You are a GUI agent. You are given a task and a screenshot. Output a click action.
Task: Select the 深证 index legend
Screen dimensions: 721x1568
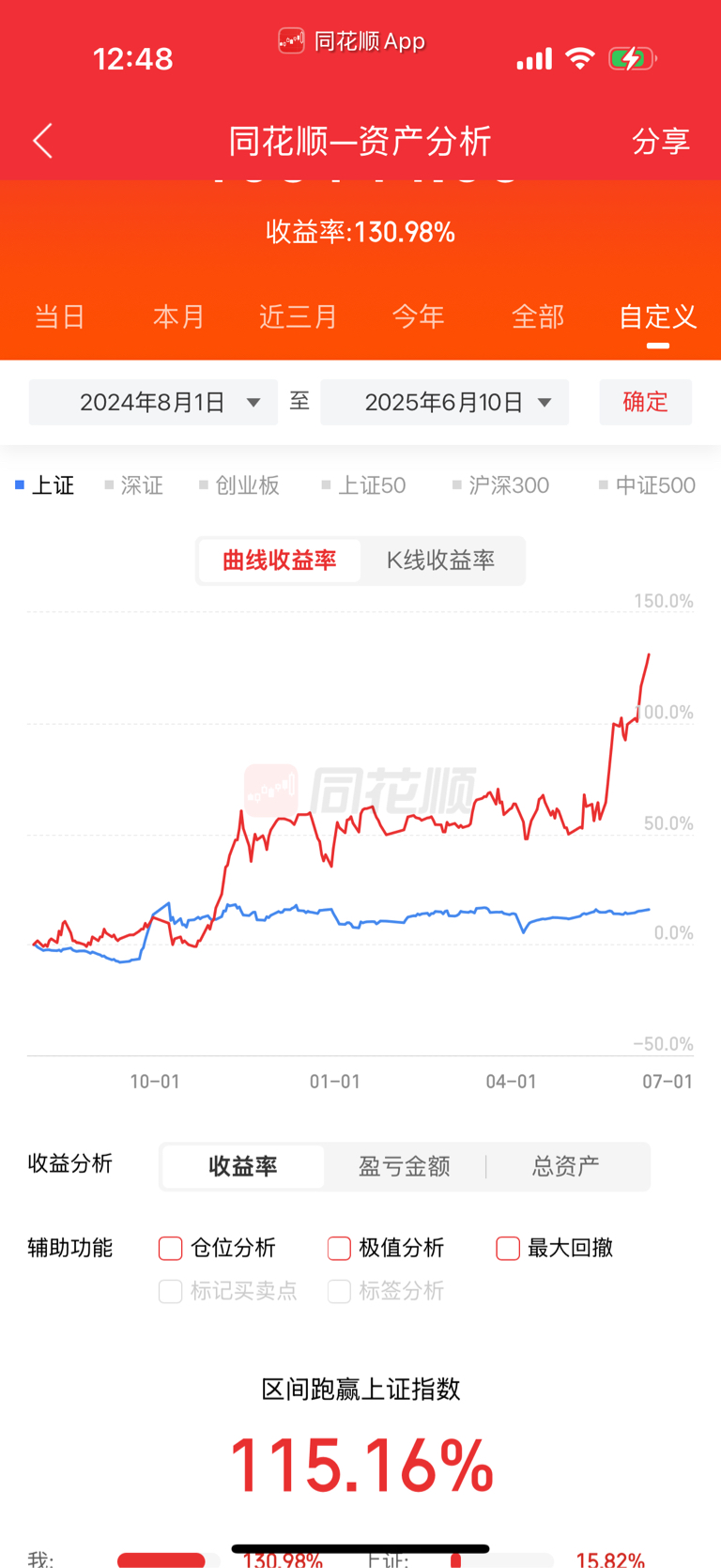[134, 485]
